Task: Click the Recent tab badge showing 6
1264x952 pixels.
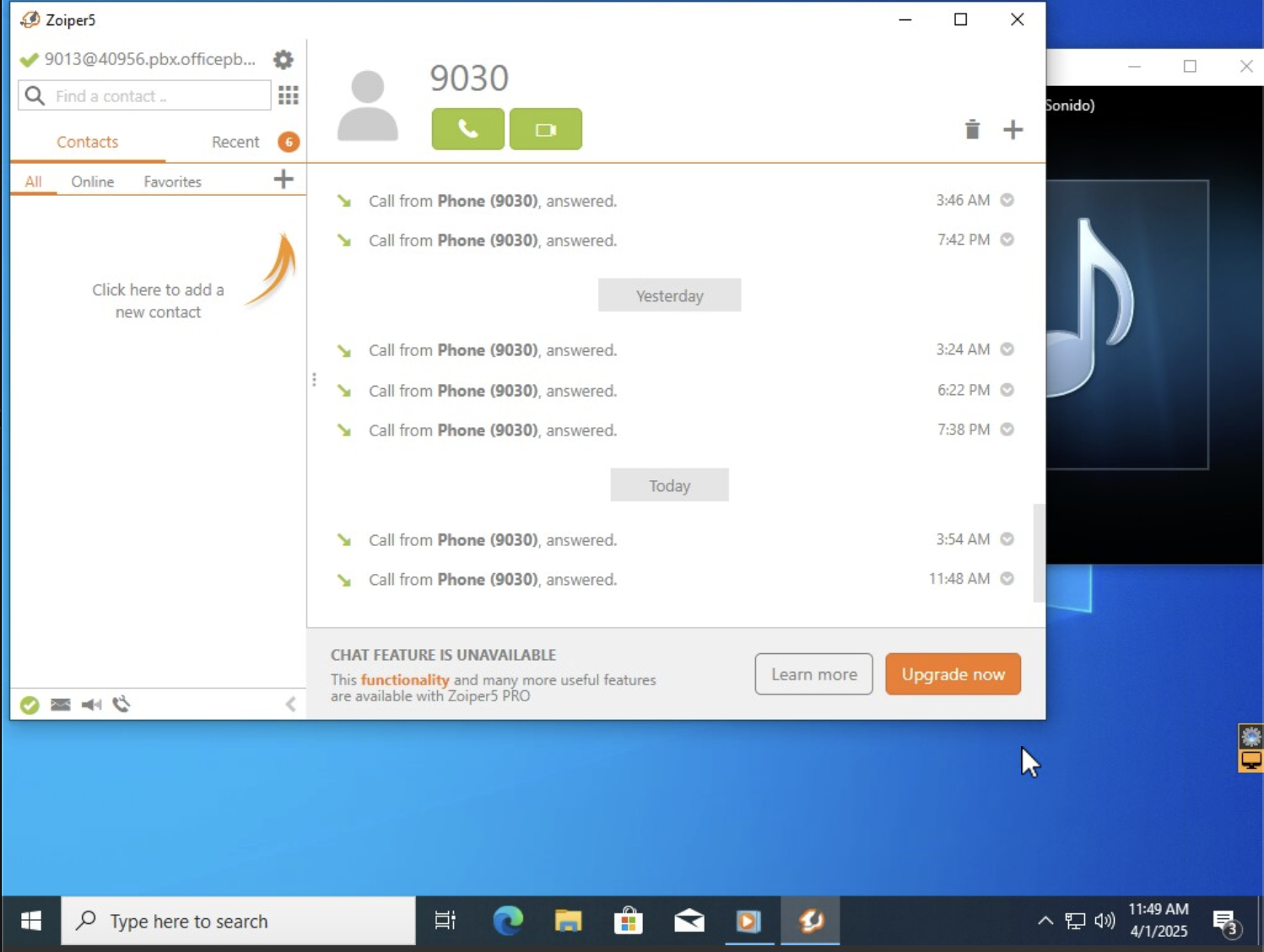Action: tap(289, 142)
